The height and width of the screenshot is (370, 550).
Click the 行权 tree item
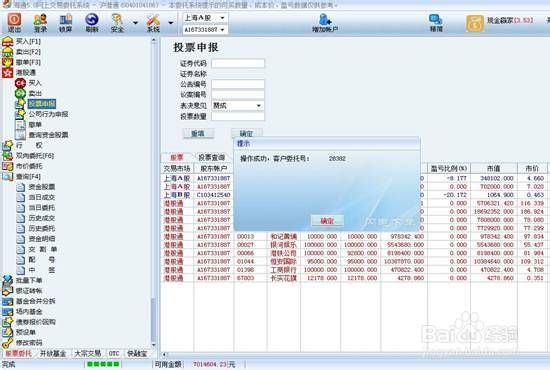click(x=29, y=145)
